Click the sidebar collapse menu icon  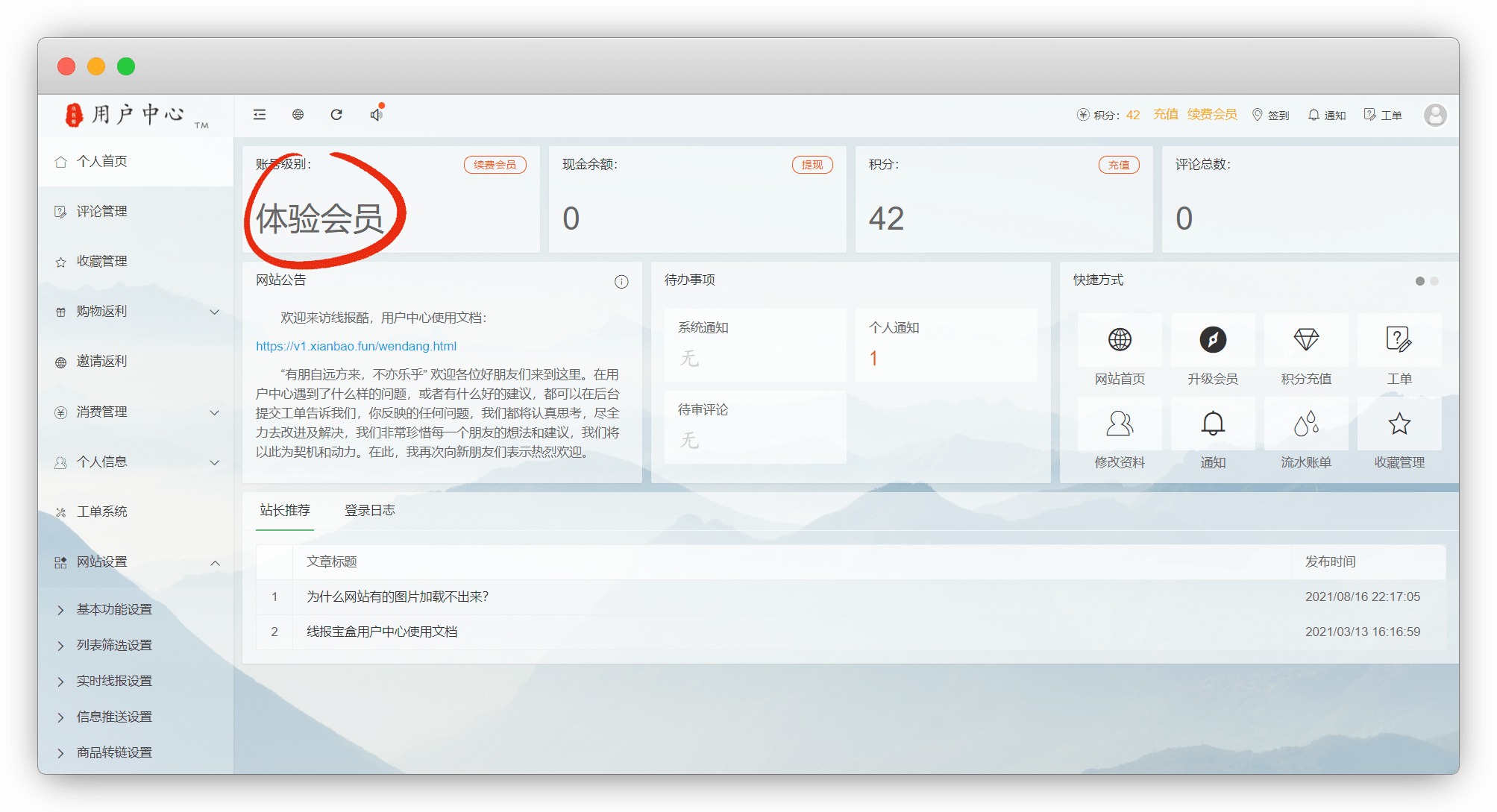pyautogui.click(x=260, y=114)
